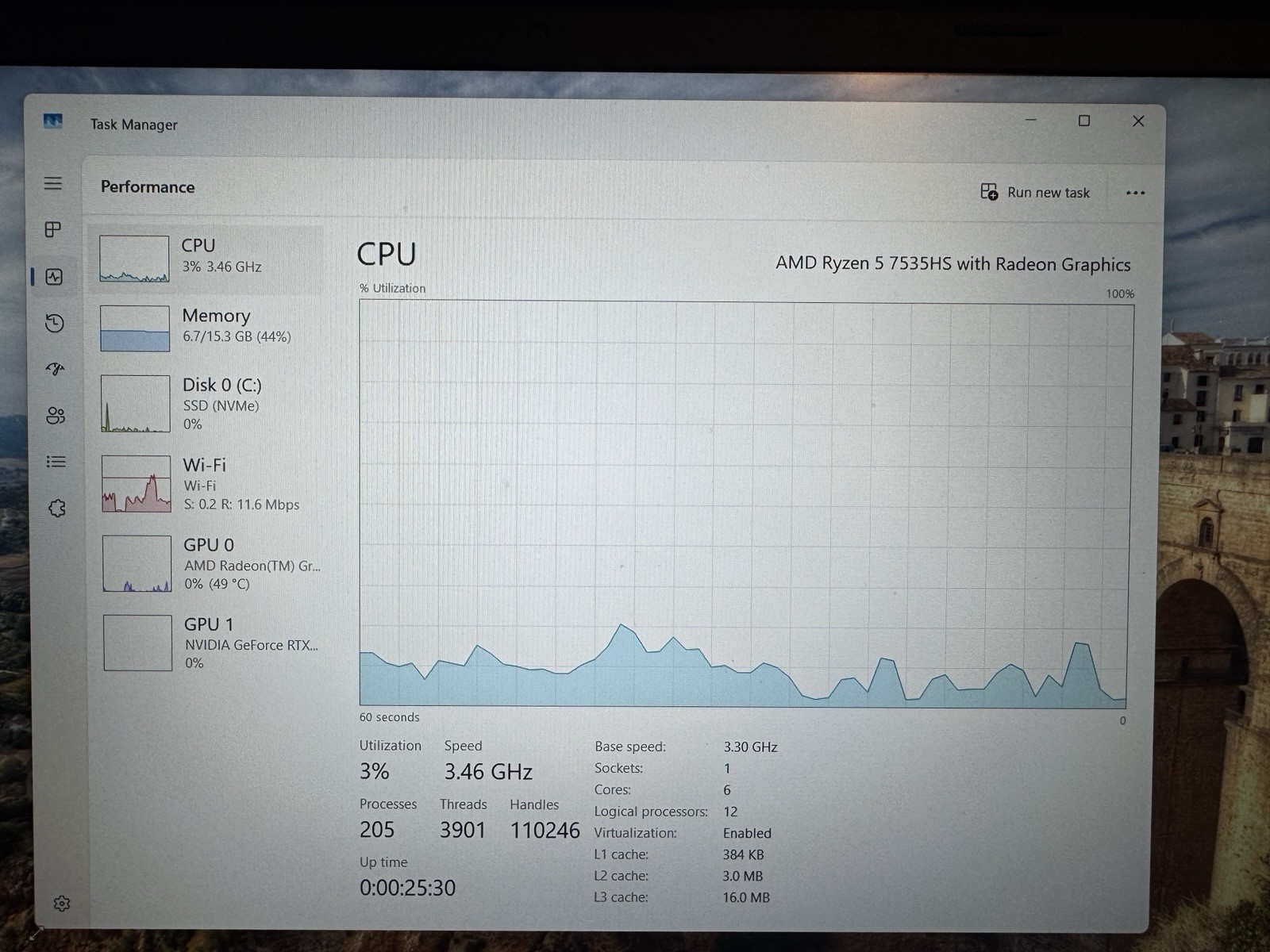1270x952 pixels.
Task: Click the AMD Ryzen 5 7535HS processor name
Action: tap(952, 263)
